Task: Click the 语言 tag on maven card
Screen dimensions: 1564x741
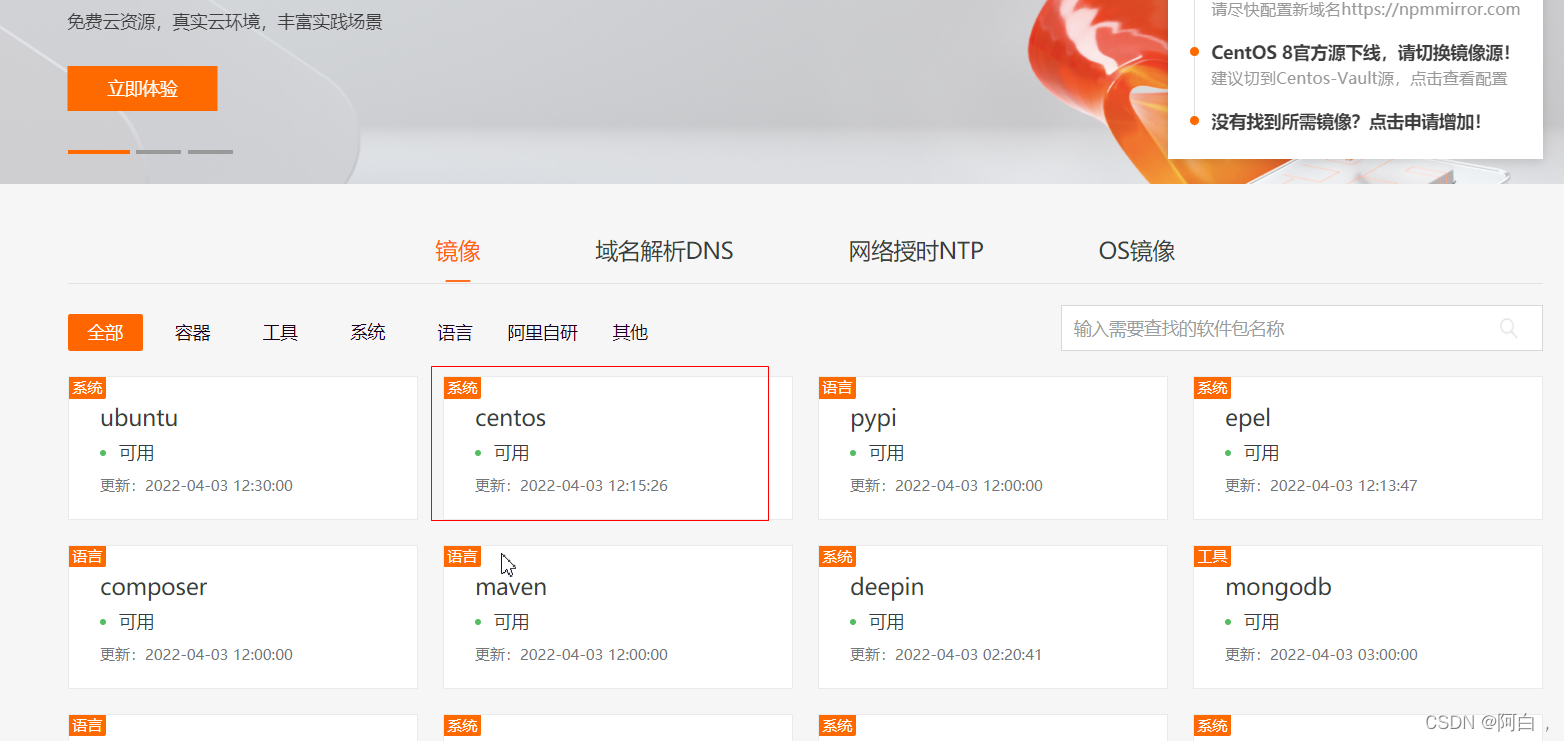Action: click(x=462, y=557)
